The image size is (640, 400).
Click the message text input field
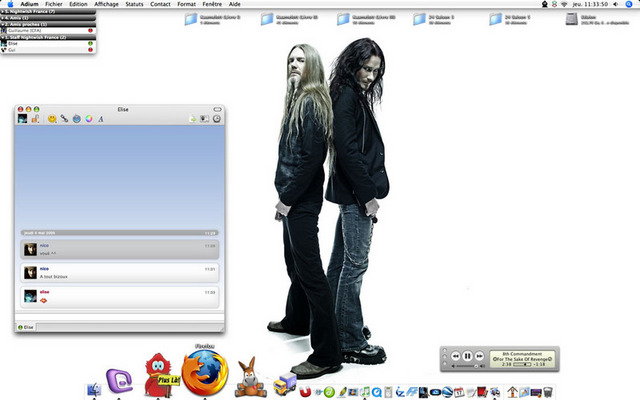coord(118,314)
